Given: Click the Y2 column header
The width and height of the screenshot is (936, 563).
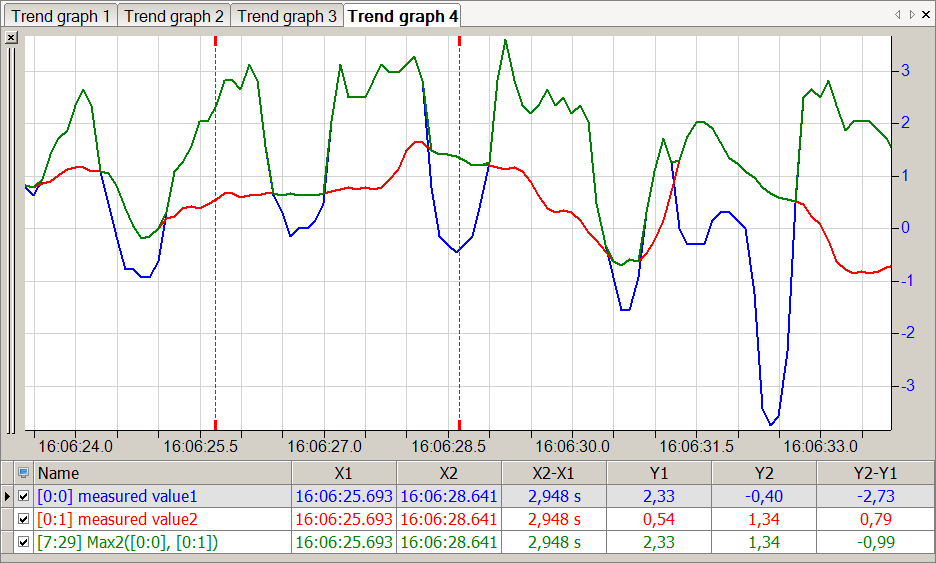Looking at the screenshot, I should [x=764, y=473].
